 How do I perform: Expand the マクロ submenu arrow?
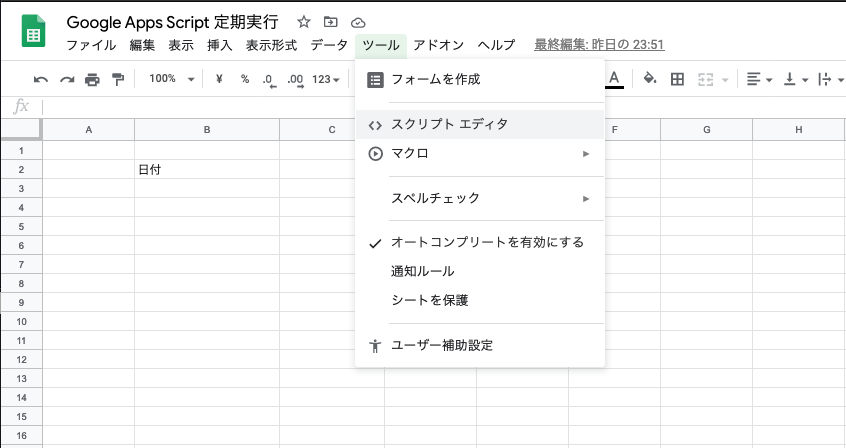pos(586,154)
